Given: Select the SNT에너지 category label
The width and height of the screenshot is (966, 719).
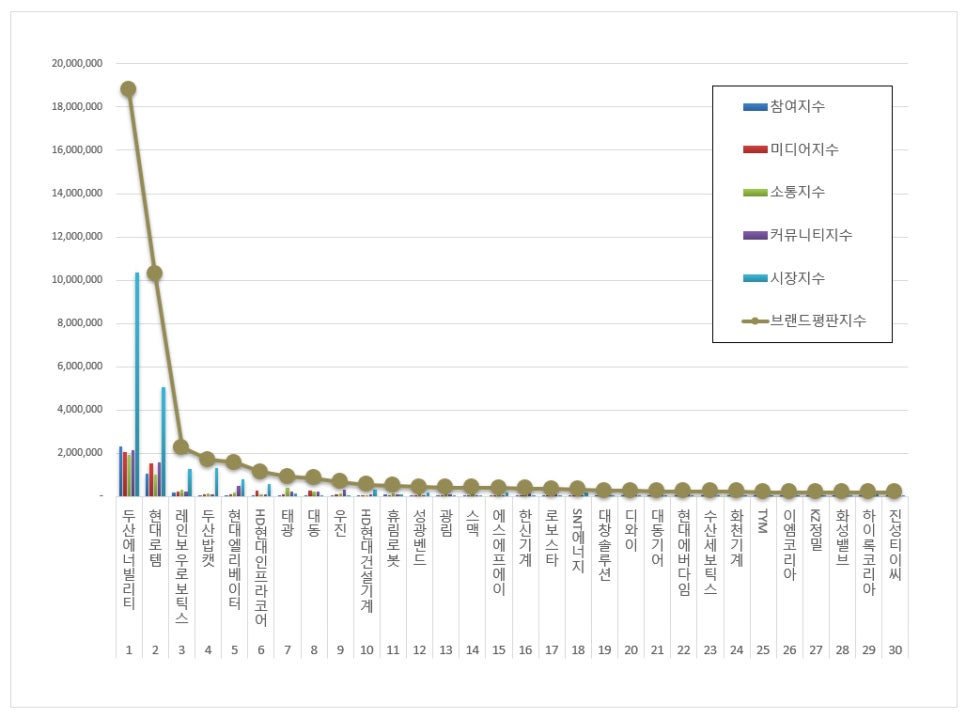Looking at the screenshot, I should [578, 540].
